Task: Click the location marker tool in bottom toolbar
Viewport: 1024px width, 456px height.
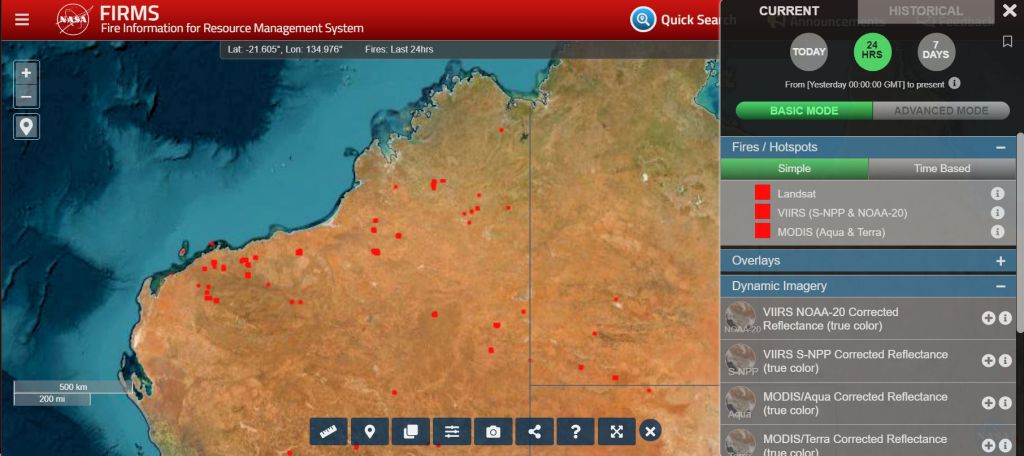Action: [x=370, y=431]
